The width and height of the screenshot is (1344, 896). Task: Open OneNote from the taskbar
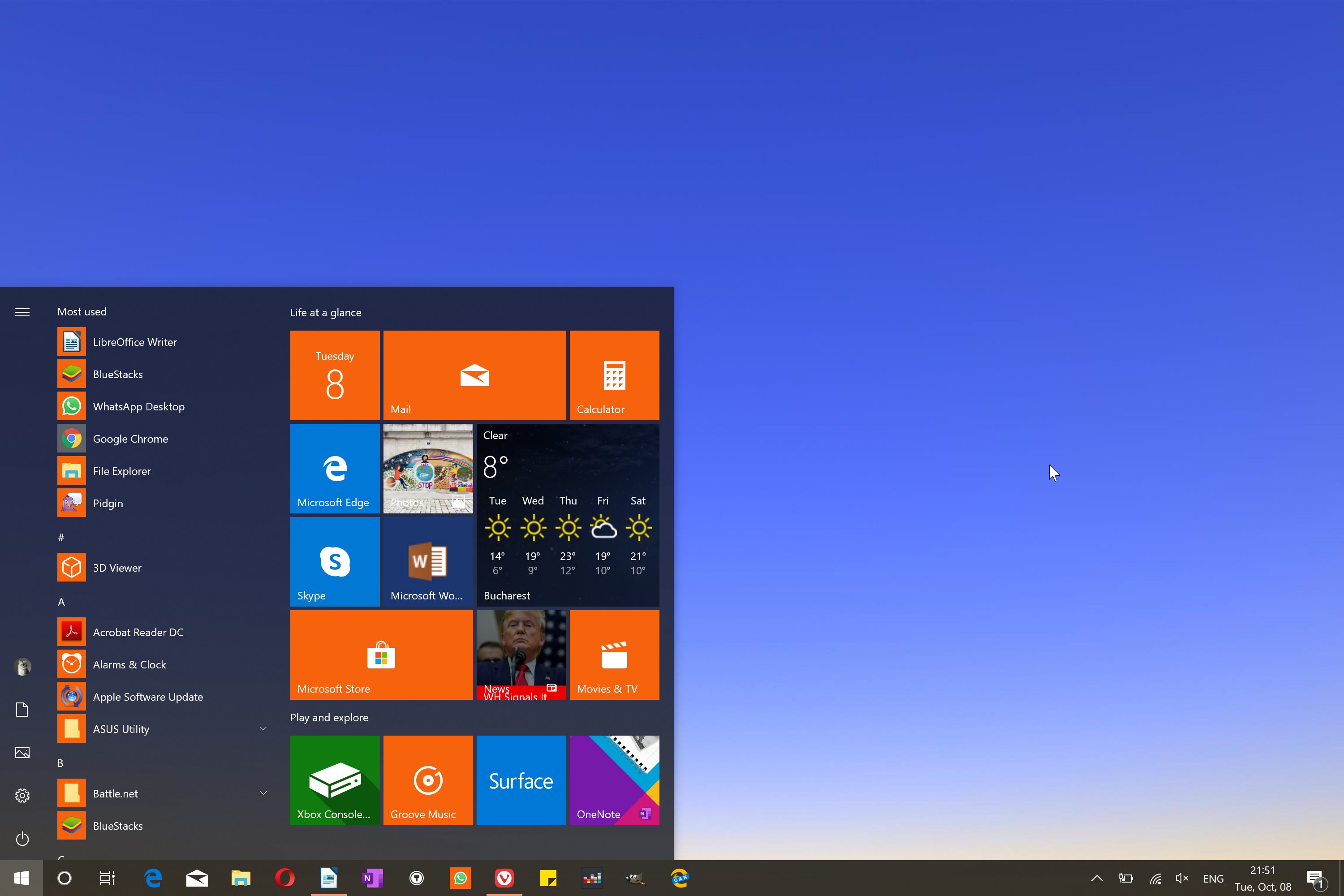(x=373, y=878)
